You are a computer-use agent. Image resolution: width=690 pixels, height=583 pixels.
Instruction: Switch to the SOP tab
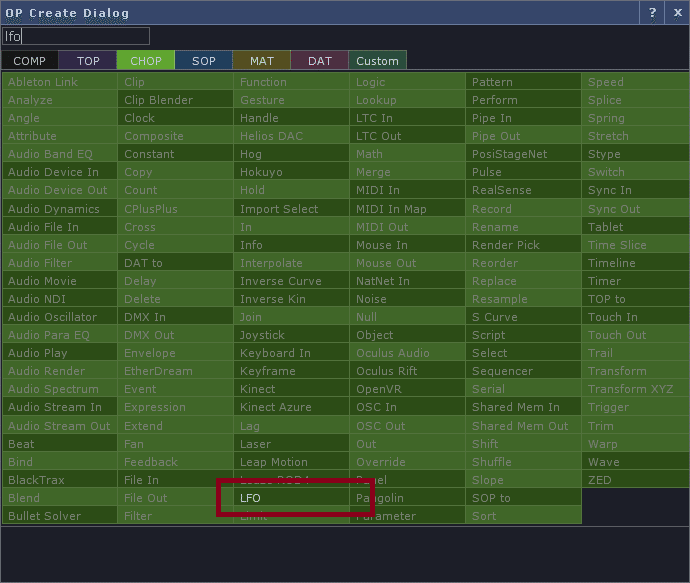click(204, 61)
